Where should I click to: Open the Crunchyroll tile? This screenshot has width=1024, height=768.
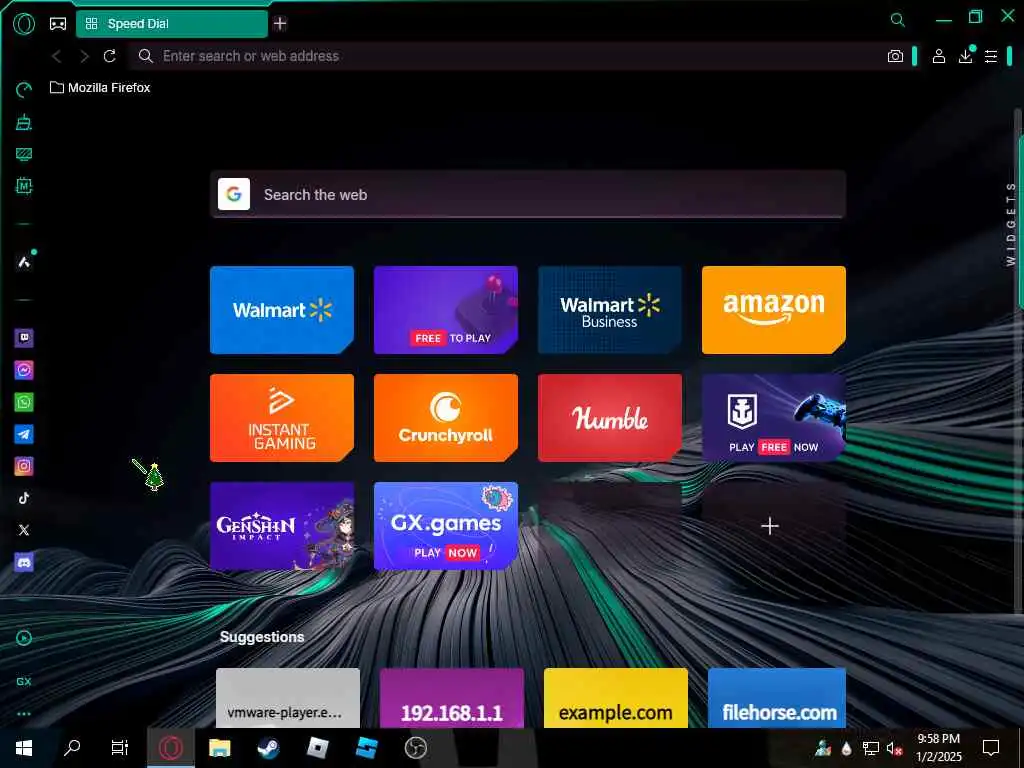(445, 418)
